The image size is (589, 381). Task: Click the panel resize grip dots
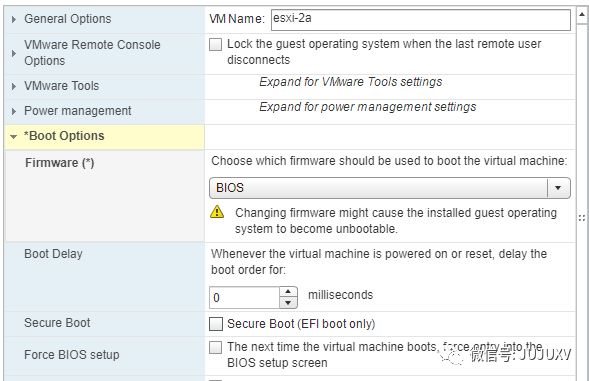point(582,218)
